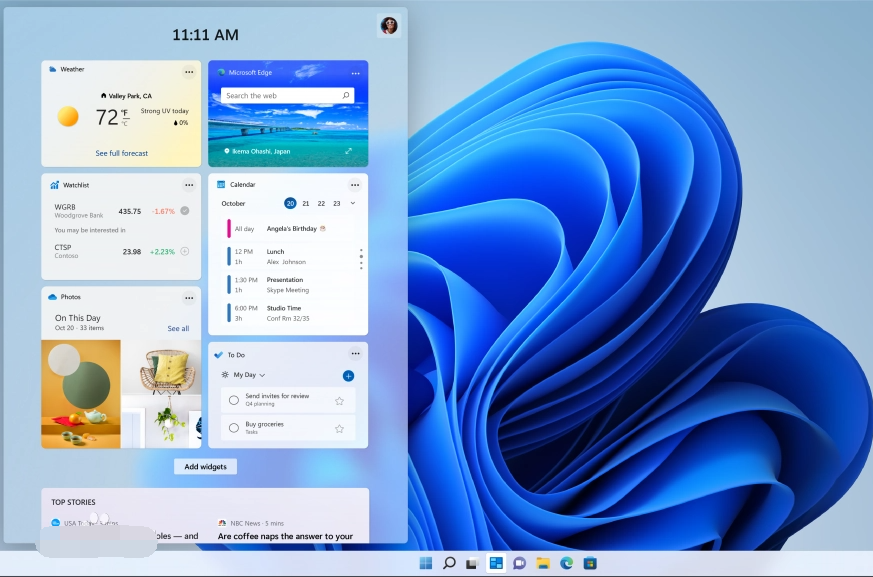Click your profile avatar atop the widgets panel
The height and width of the screenshot is (577, 873).
pyautogui.click(x=389, y=25)
